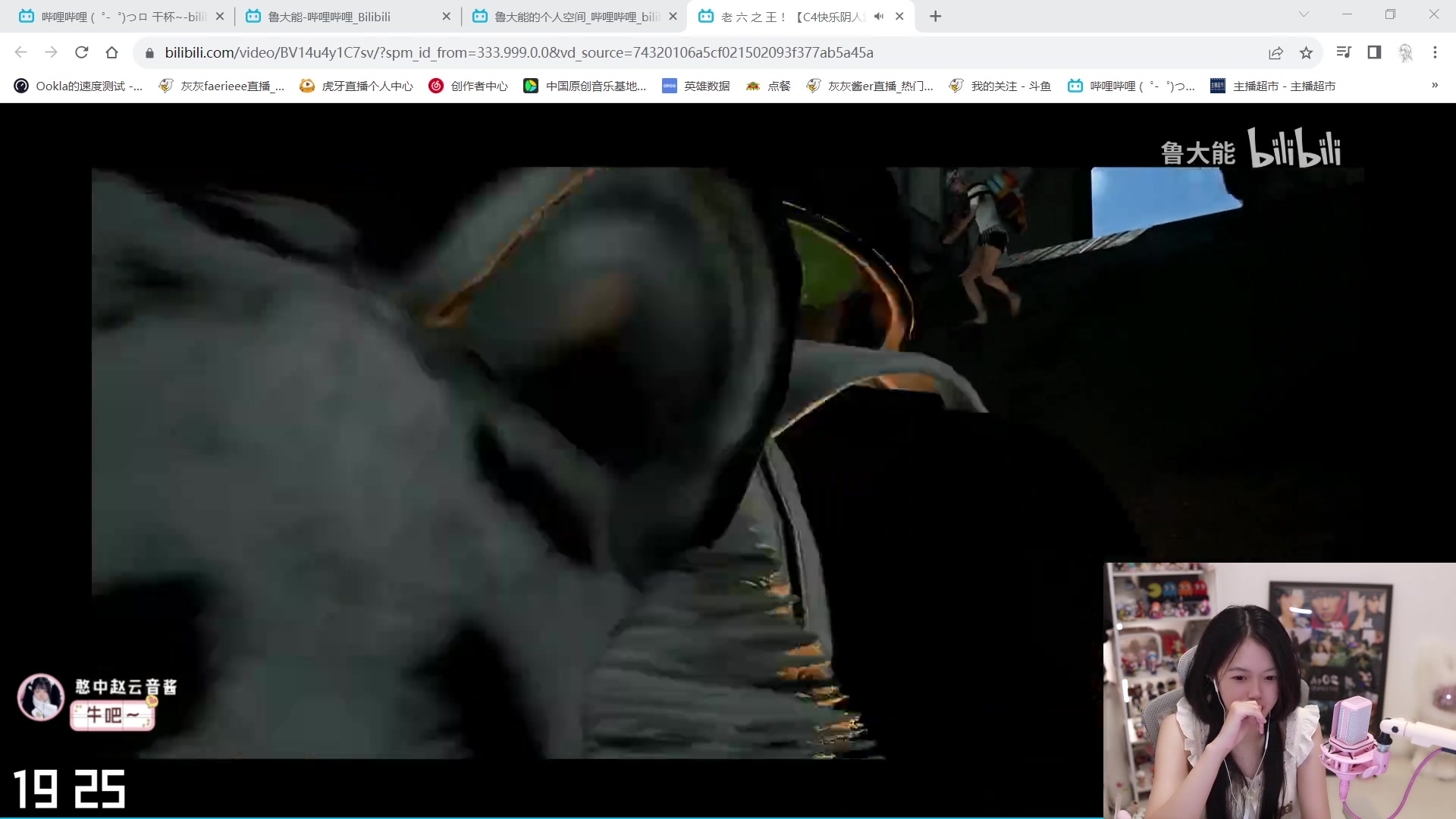The image size is (1456, 819).
Task: Open the Chrome three-dot menu
Action: (1435, 52)
